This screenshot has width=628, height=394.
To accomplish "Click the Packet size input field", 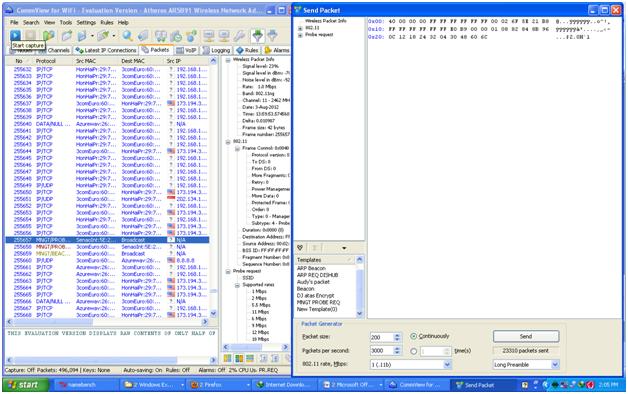I will 381,338.
